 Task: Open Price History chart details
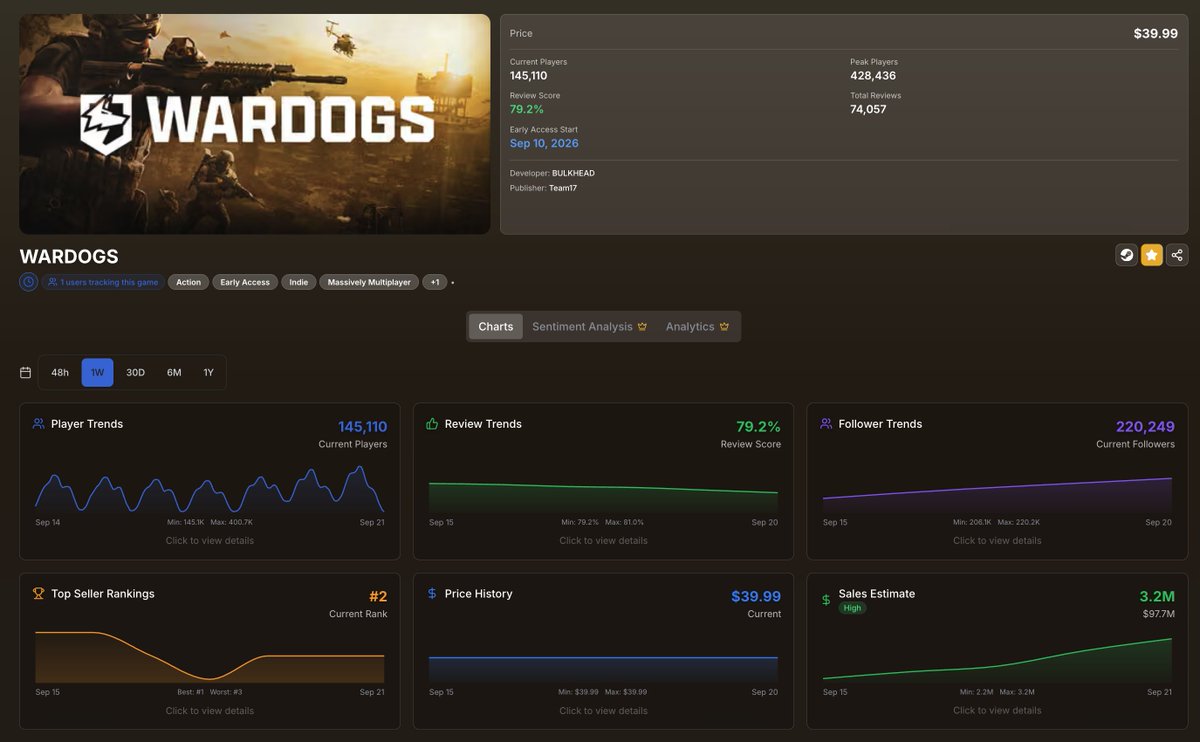(603, 711)
